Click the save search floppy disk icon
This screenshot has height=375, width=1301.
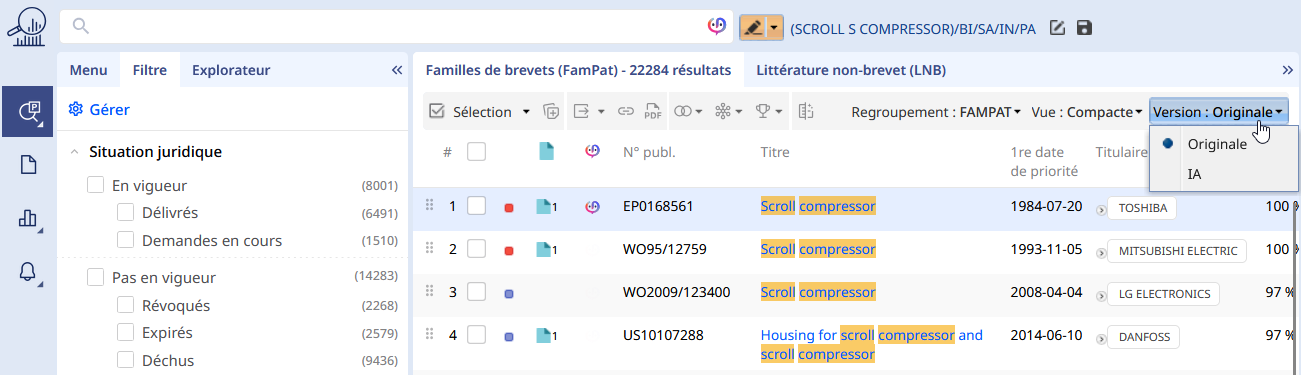1084,28
